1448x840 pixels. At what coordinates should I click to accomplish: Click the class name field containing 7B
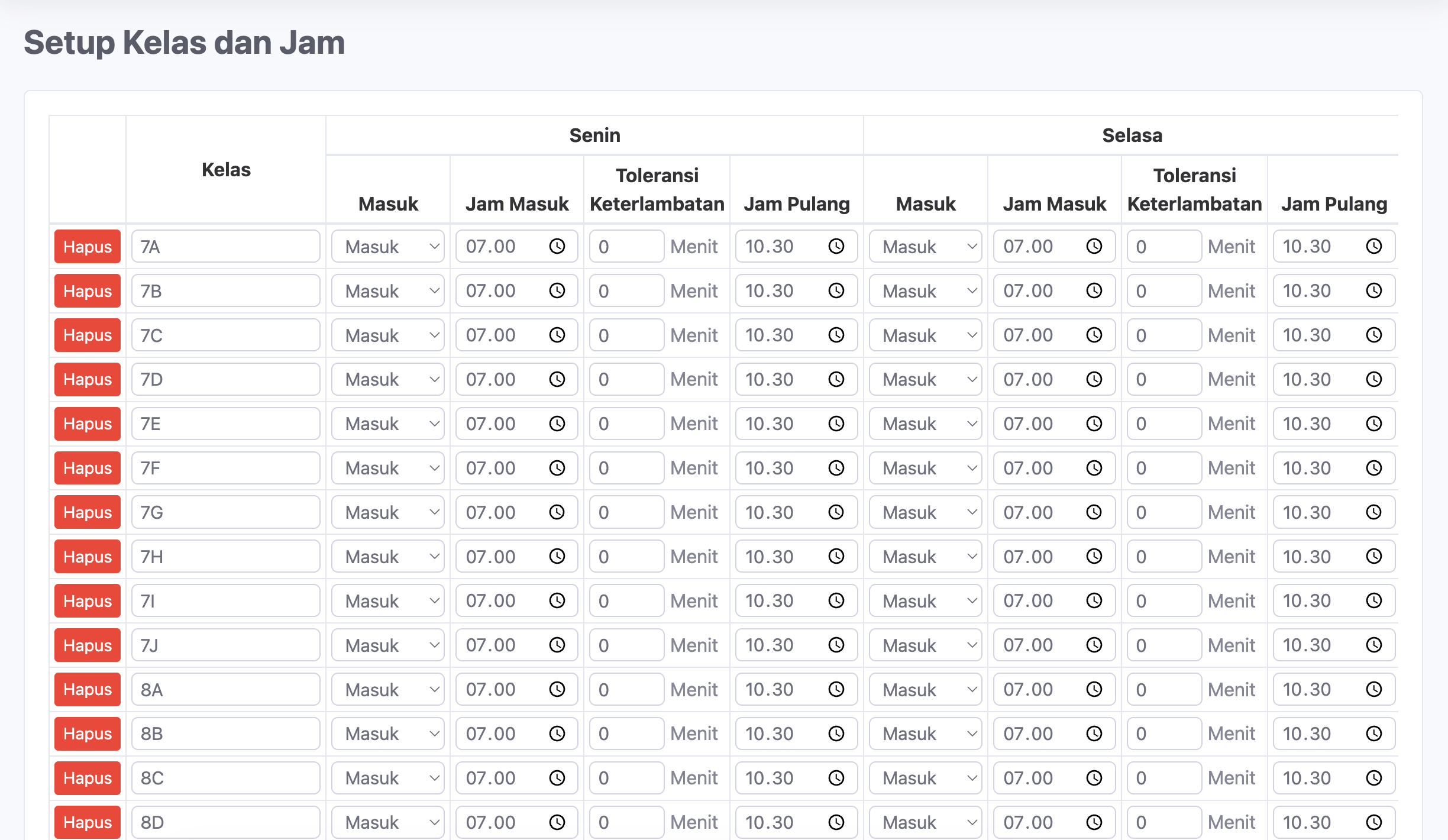coord(226,290)
